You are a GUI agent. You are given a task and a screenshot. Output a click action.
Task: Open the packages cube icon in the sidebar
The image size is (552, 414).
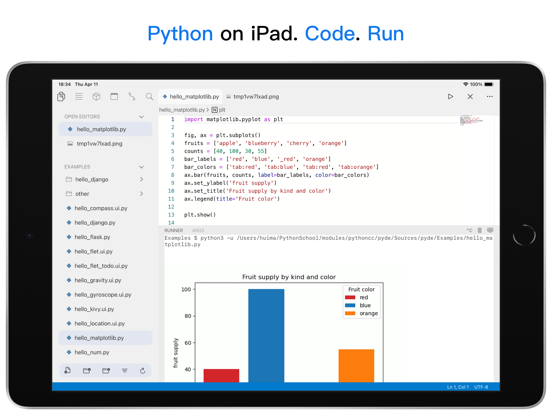[x=96, y=96]
